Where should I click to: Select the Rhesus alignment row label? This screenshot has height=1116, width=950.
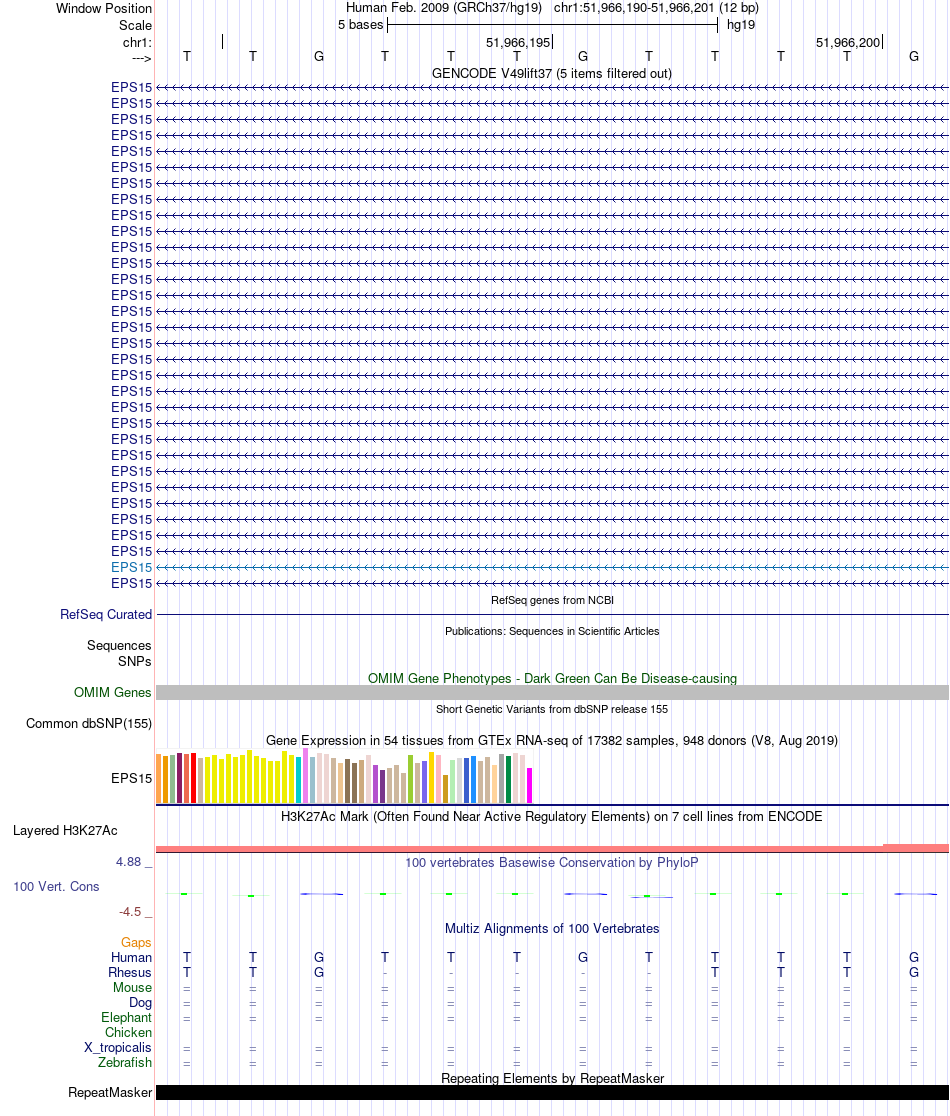pos(130,973)
